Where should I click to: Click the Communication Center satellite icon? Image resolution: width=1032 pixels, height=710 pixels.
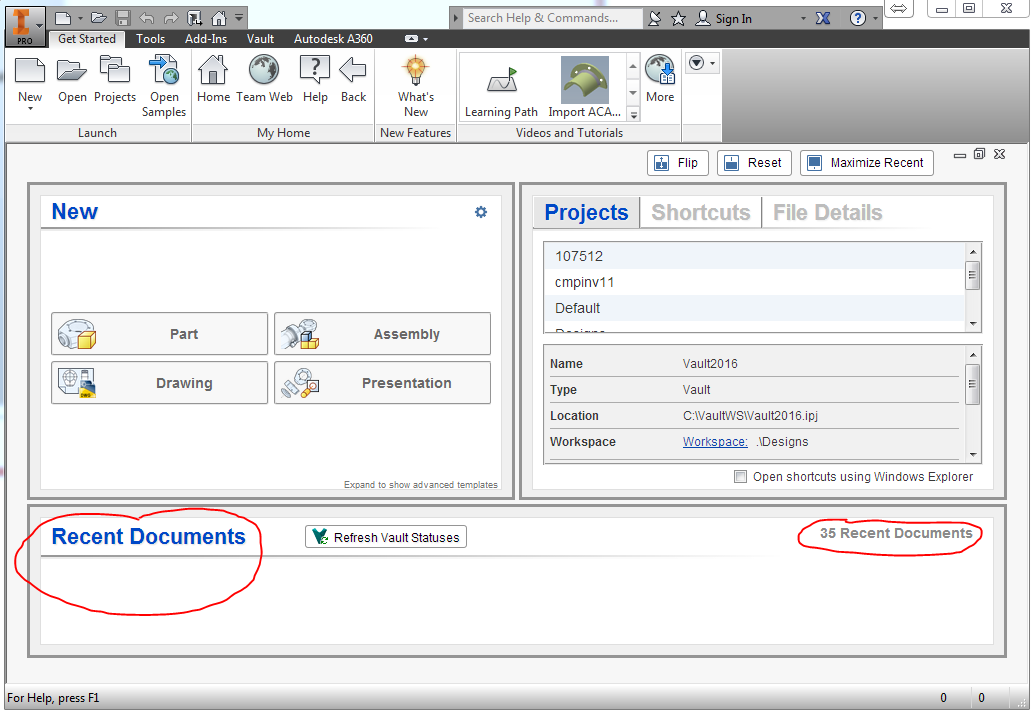[654, 18]
